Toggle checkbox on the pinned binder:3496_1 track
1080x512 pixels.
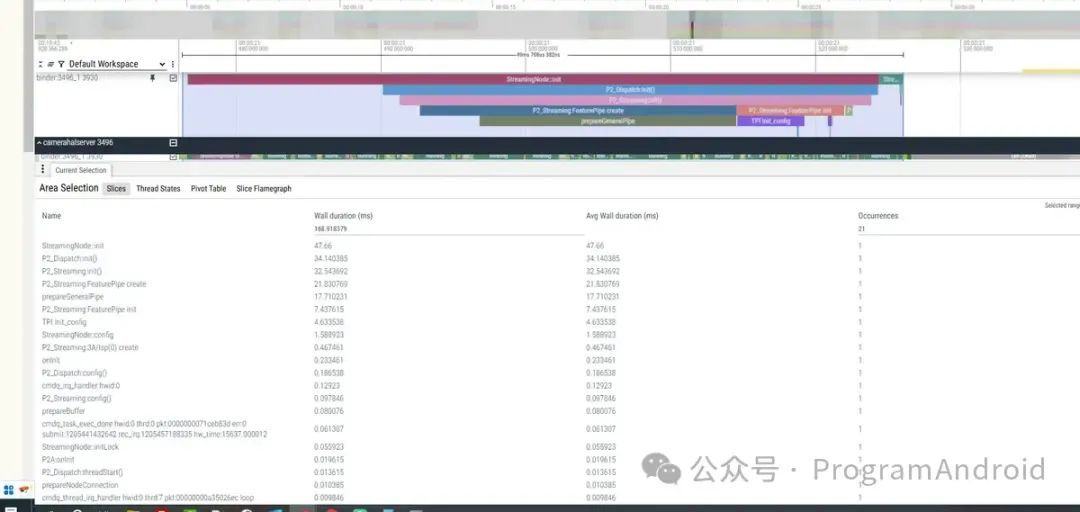click(173, 78)
